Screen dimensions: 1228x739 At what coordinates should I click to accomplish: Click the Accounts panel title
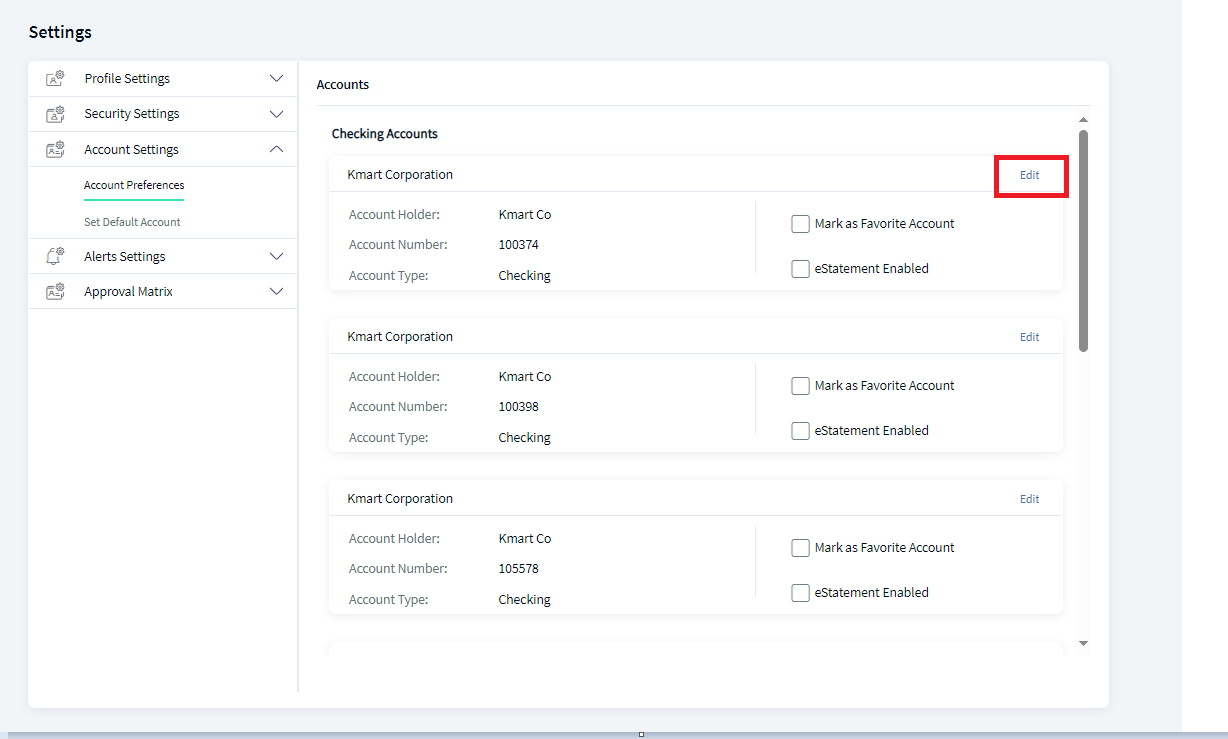[x=343, y=85]
